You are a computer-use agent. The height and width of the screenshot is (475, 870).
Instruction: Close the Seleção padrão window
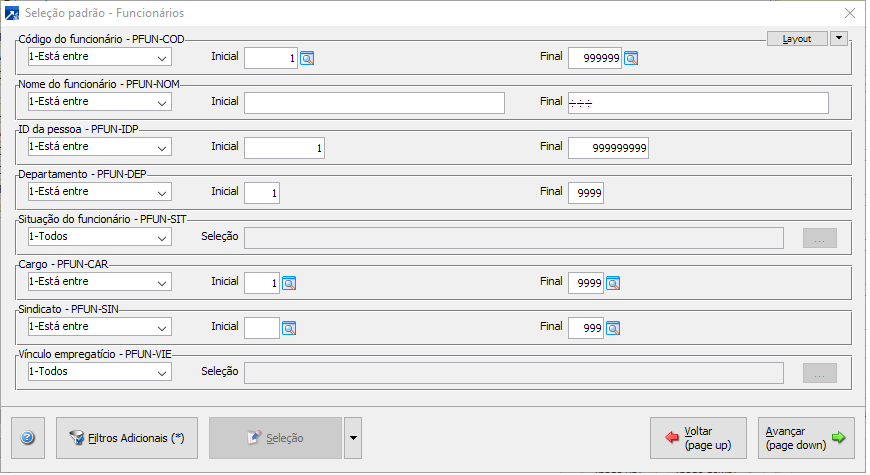849,13
